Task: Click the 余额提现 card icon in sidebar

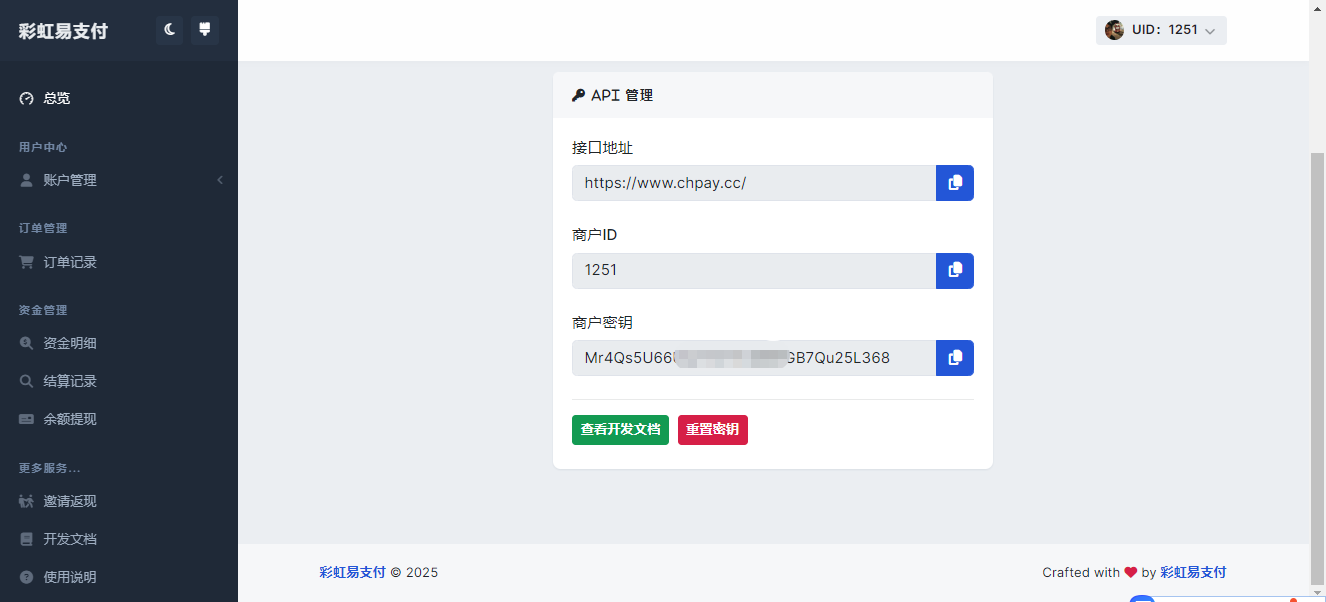Action: click(27, 419)
